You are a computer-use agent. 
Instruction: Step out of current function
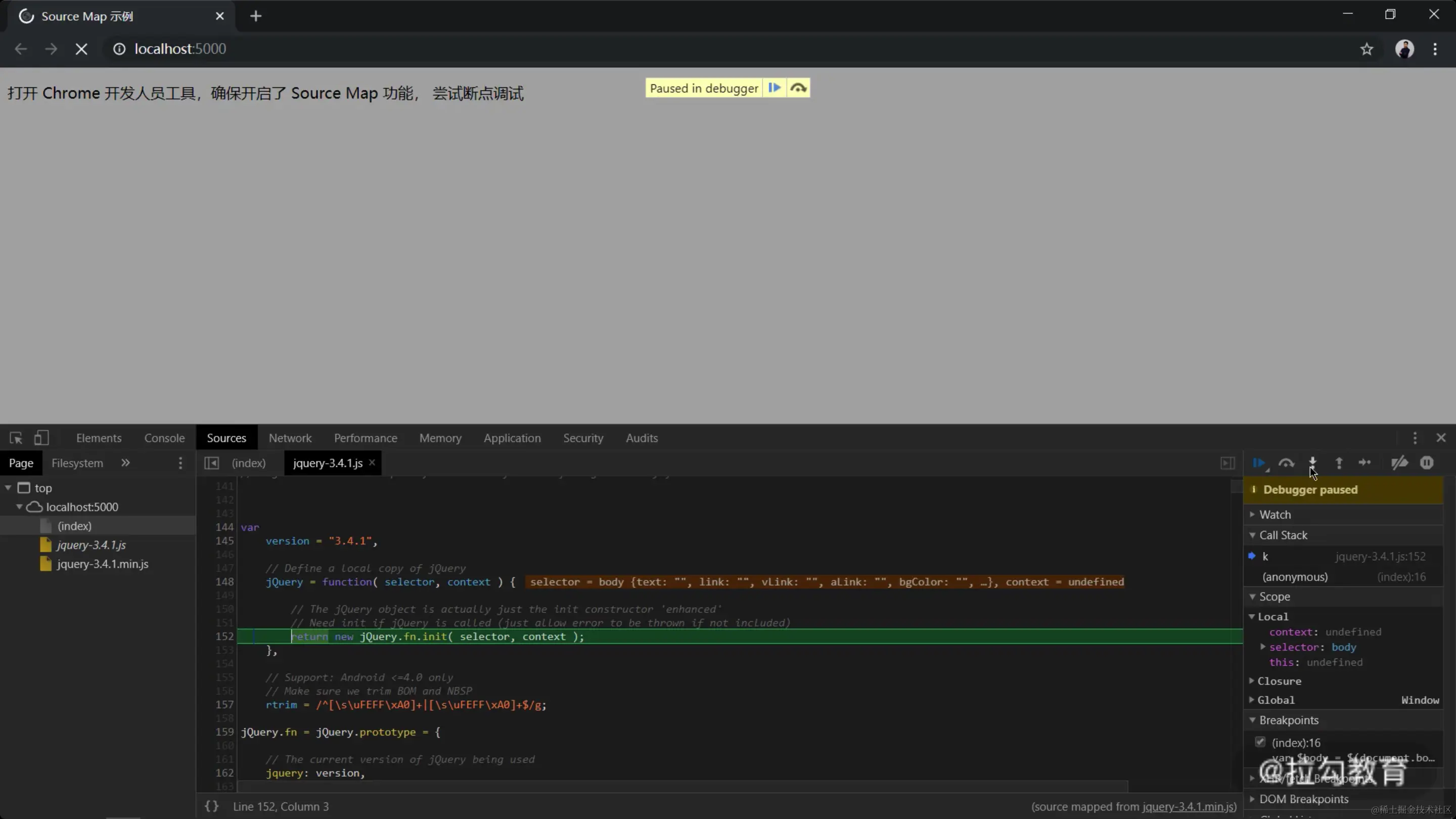pyautogui.click(x=1339, y=463)
